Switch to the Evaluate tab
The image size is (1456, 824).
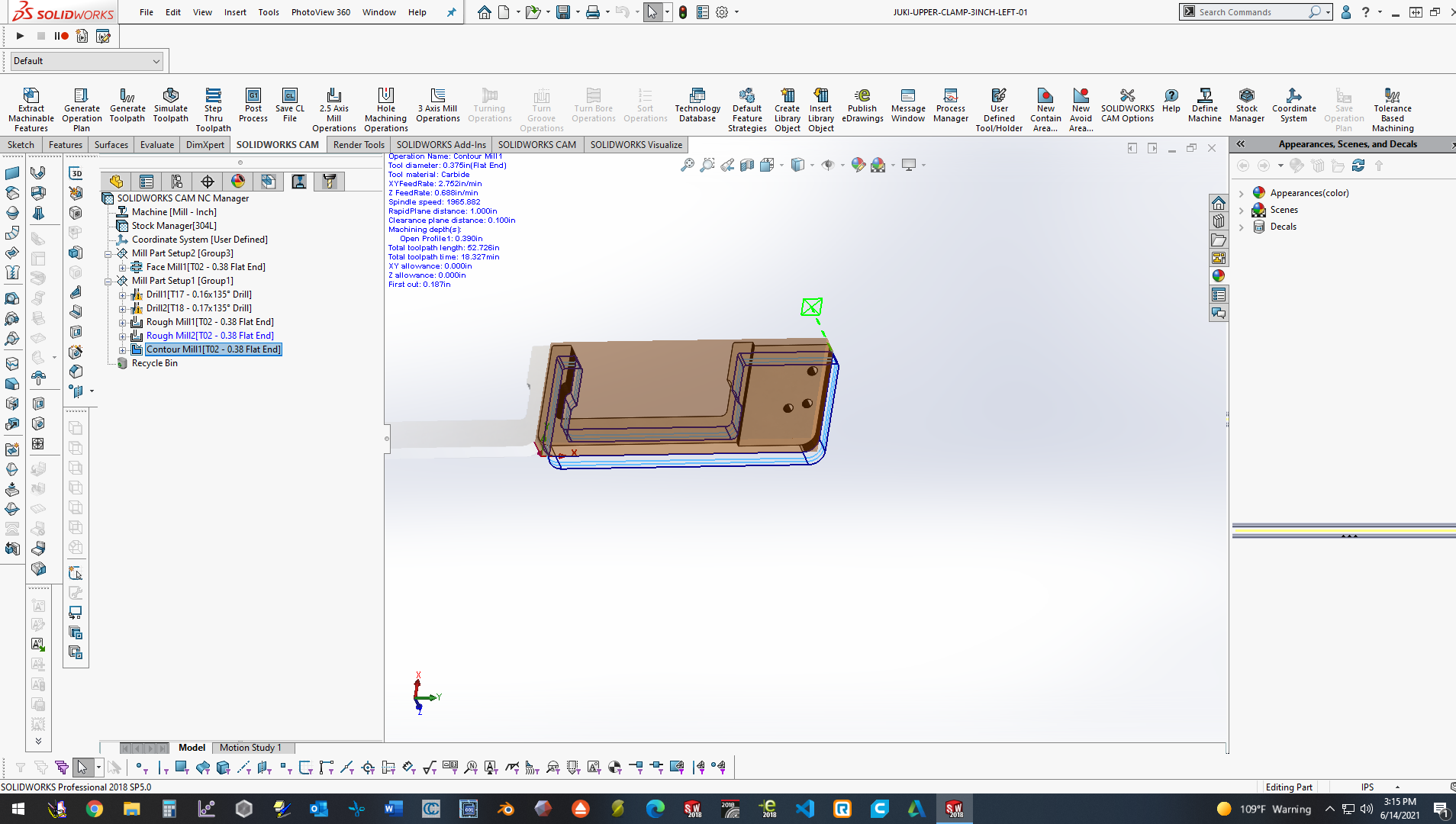(x=157, y=145)
